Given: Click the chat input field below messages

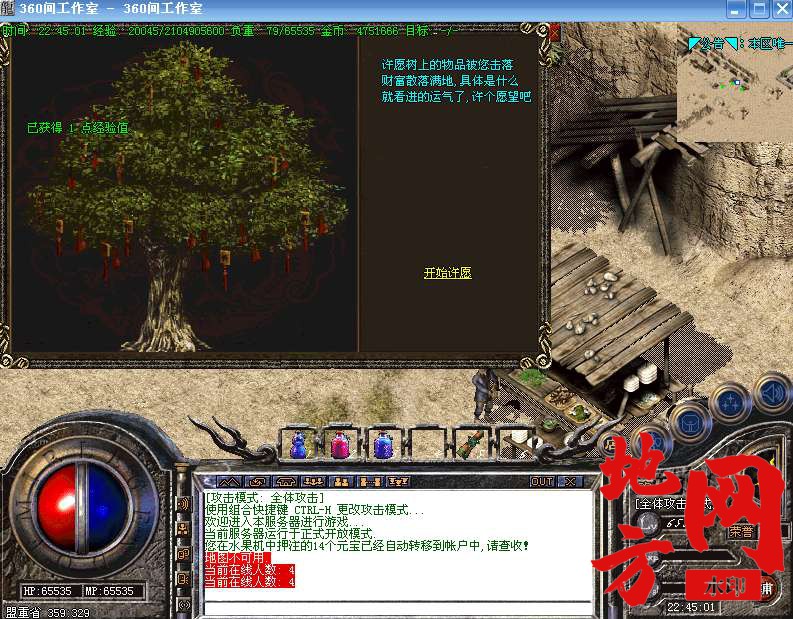Looking at the screenshot, I should pos(398,608).
